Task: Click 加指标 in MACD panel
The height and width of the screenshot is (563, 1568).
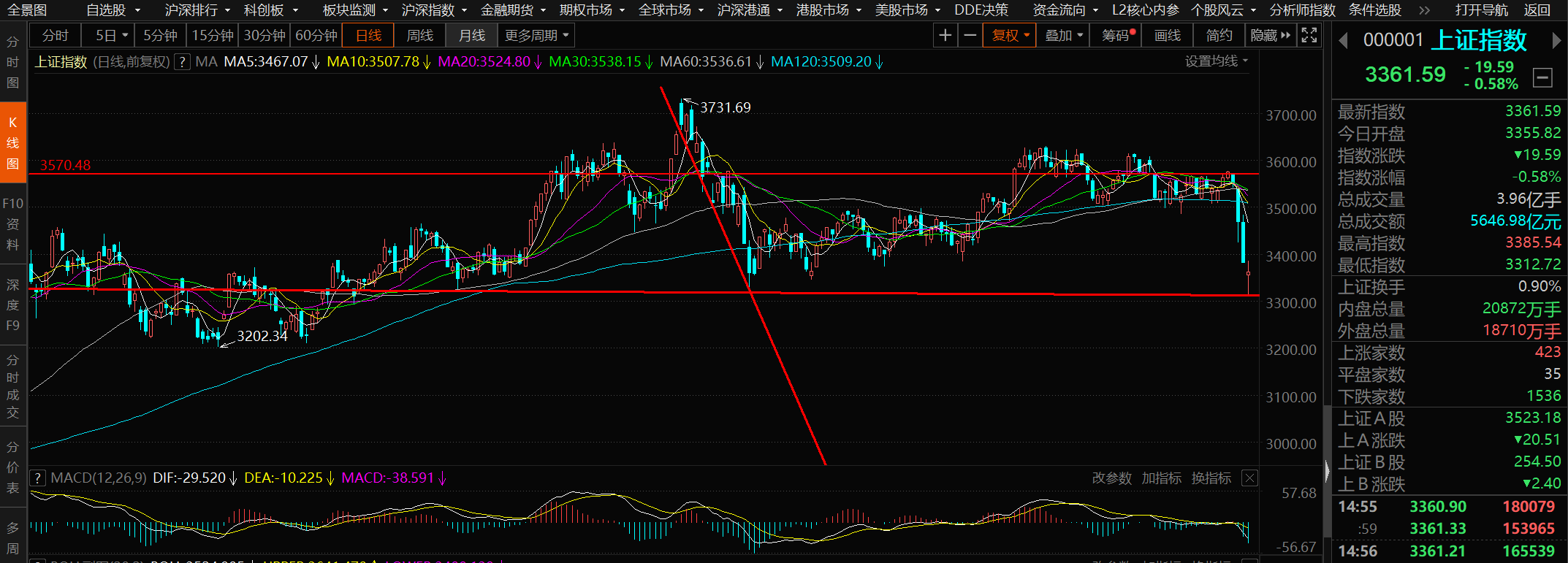Action: (x=1161, y=478)
